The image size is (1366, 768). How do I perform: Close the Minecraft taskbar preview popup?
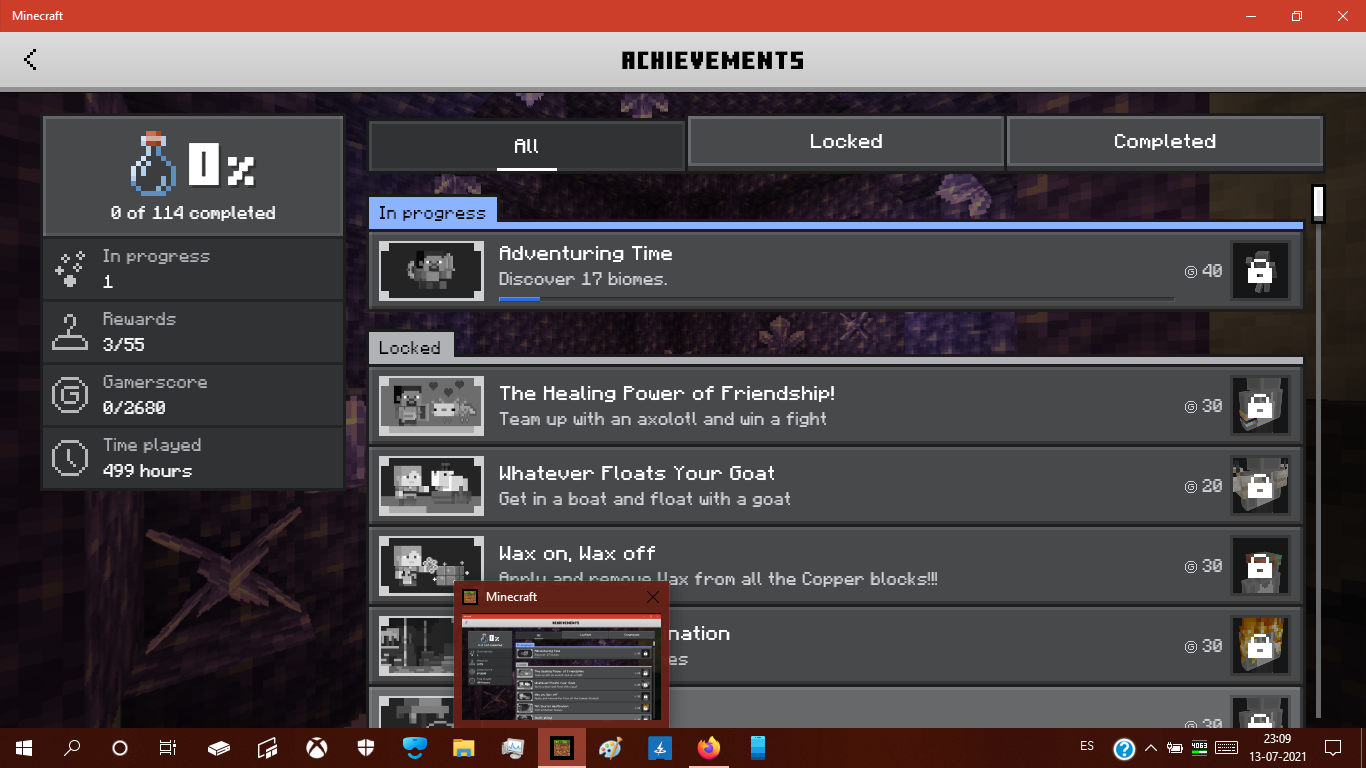click(653, 597)
